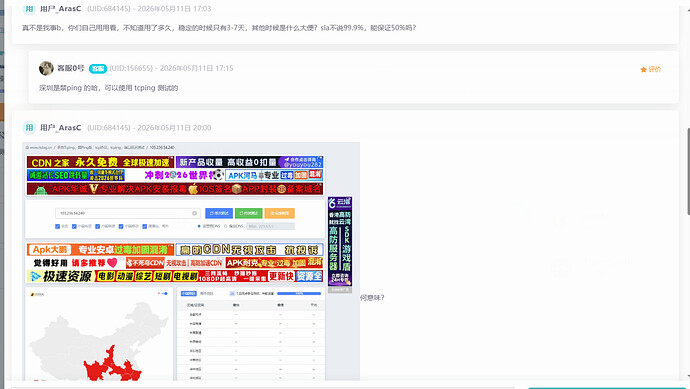
Task: Click the 用户_ArasC username on the 20:00 post
Action: [x=61, y=128]
